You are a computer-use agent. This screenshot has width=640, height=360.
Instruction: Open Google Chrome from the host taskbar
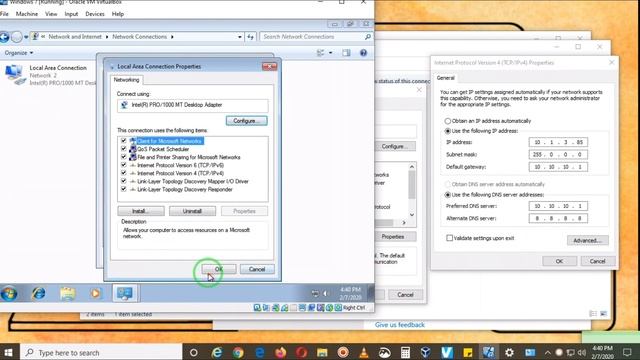[238, 352]
